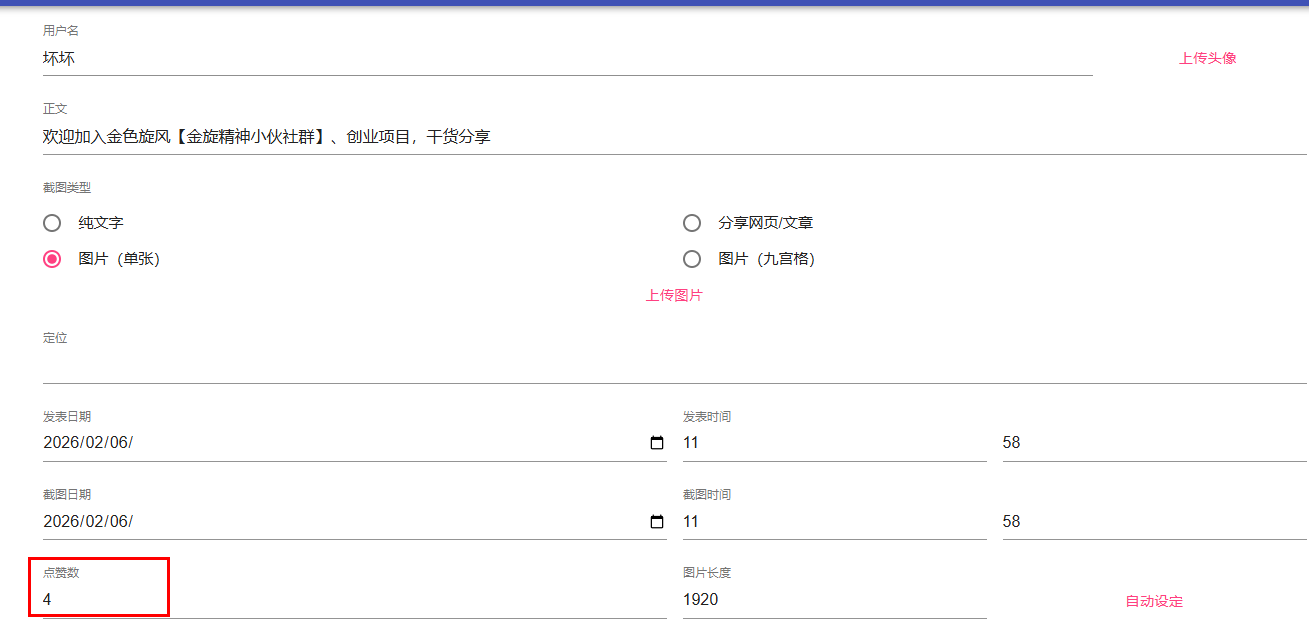Focus the empty 定位 field
1309x638 pixels.
(674, 366)
